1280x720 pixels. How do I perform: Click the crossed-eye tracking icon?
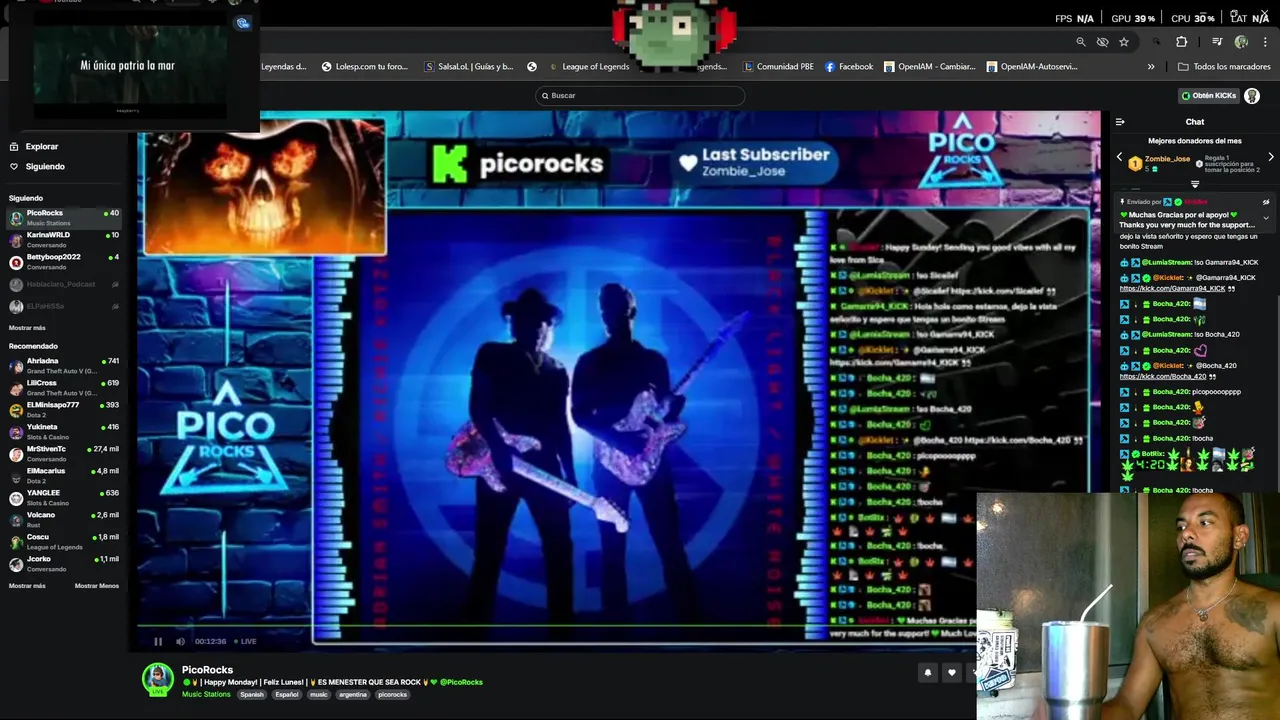pyautogui.click(x=1102, y=42)
